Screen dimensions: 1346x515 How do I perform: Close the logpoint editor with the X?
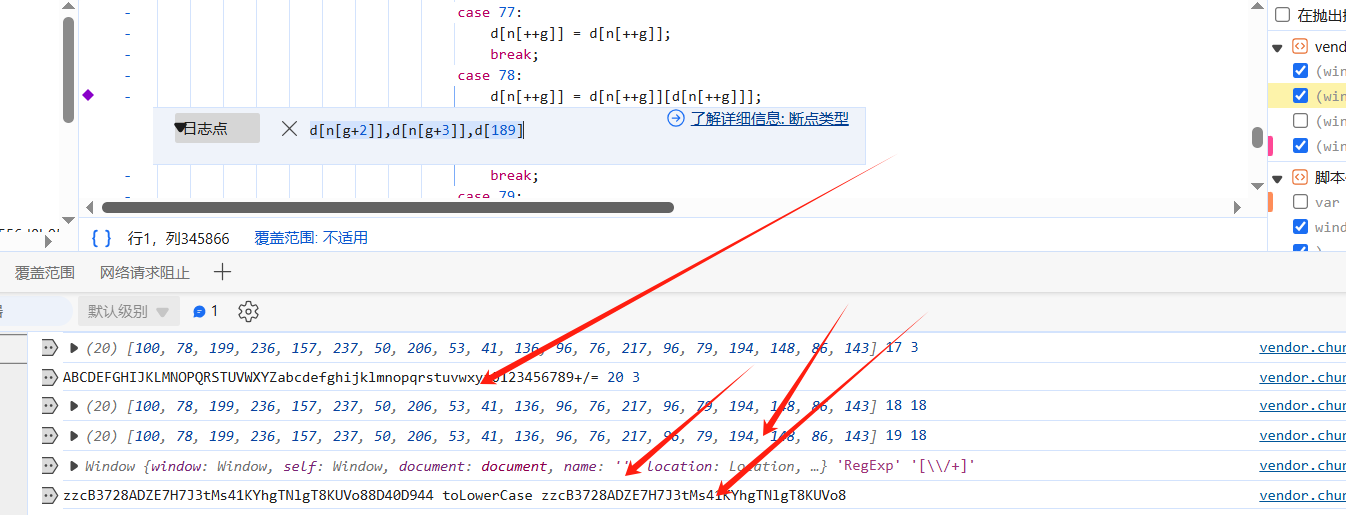click(289, 128)
